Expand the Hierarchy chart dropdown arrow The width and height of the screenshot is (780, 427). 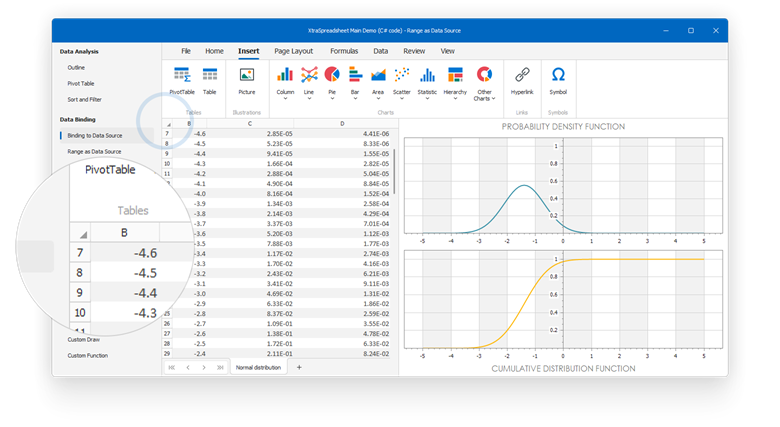(x=455, y=99)
